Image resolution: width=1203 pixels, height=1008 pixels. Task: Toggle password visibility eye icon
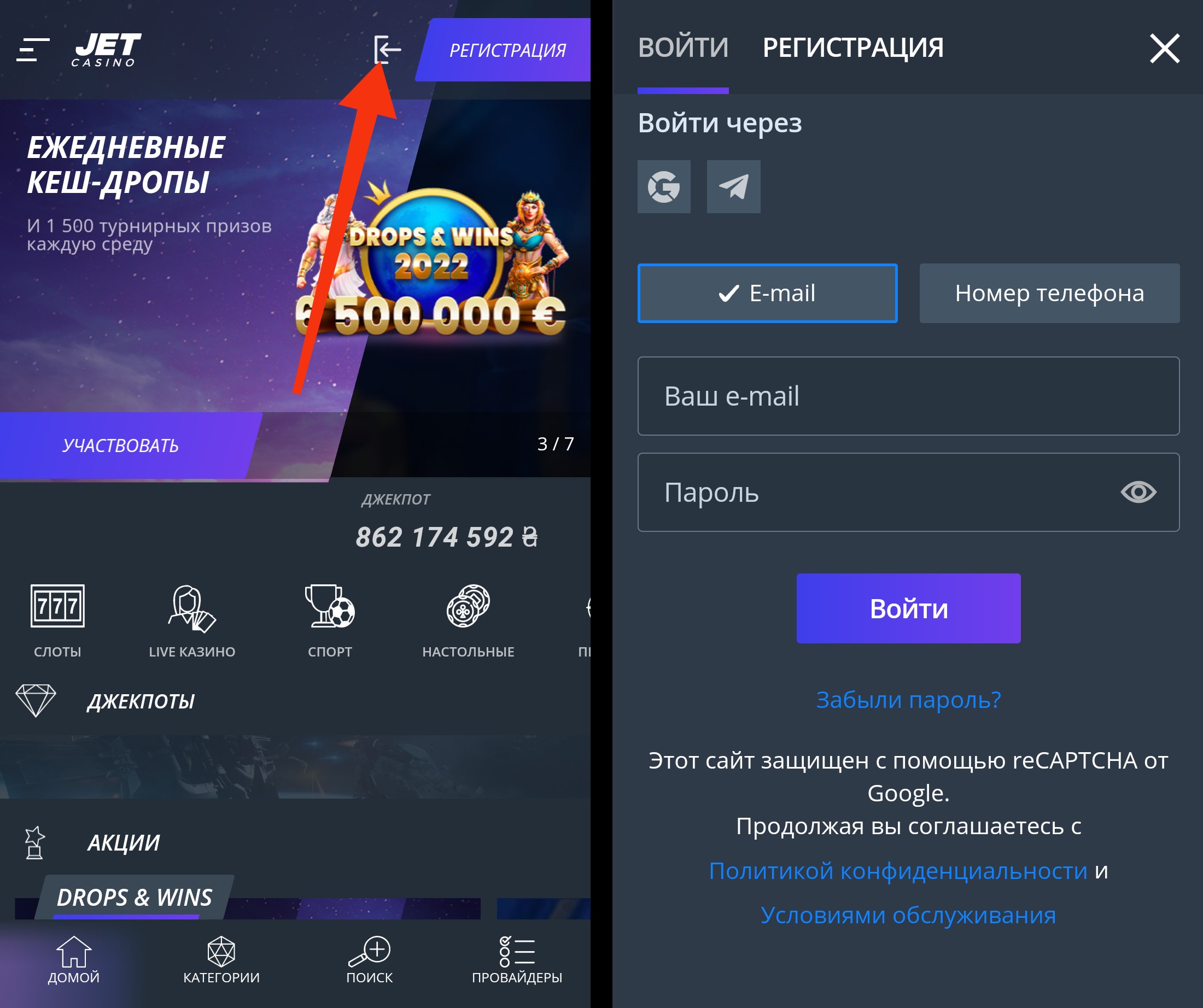(x=1138, y=492)
